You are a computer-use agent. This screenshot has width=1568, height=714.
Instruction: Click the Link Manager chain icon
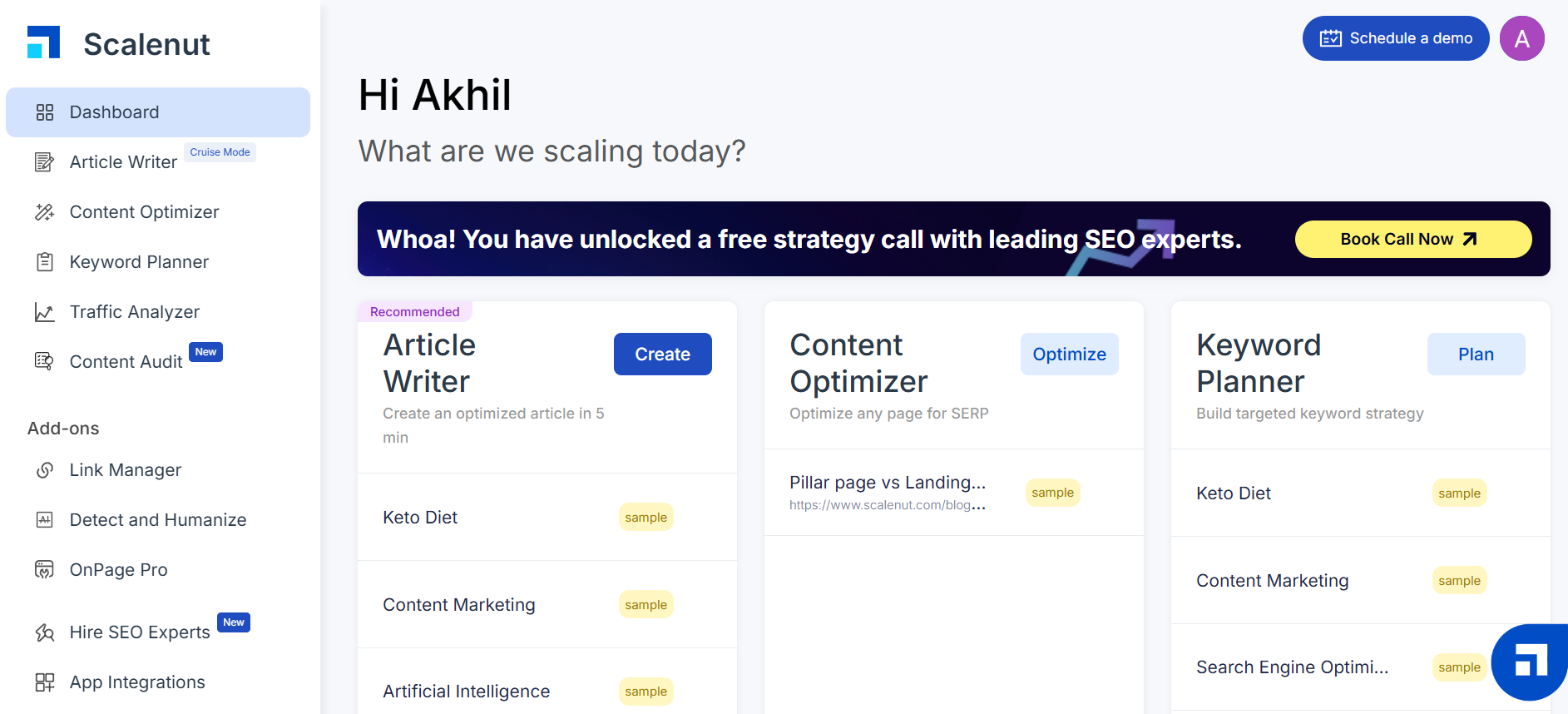pos(45,470)
